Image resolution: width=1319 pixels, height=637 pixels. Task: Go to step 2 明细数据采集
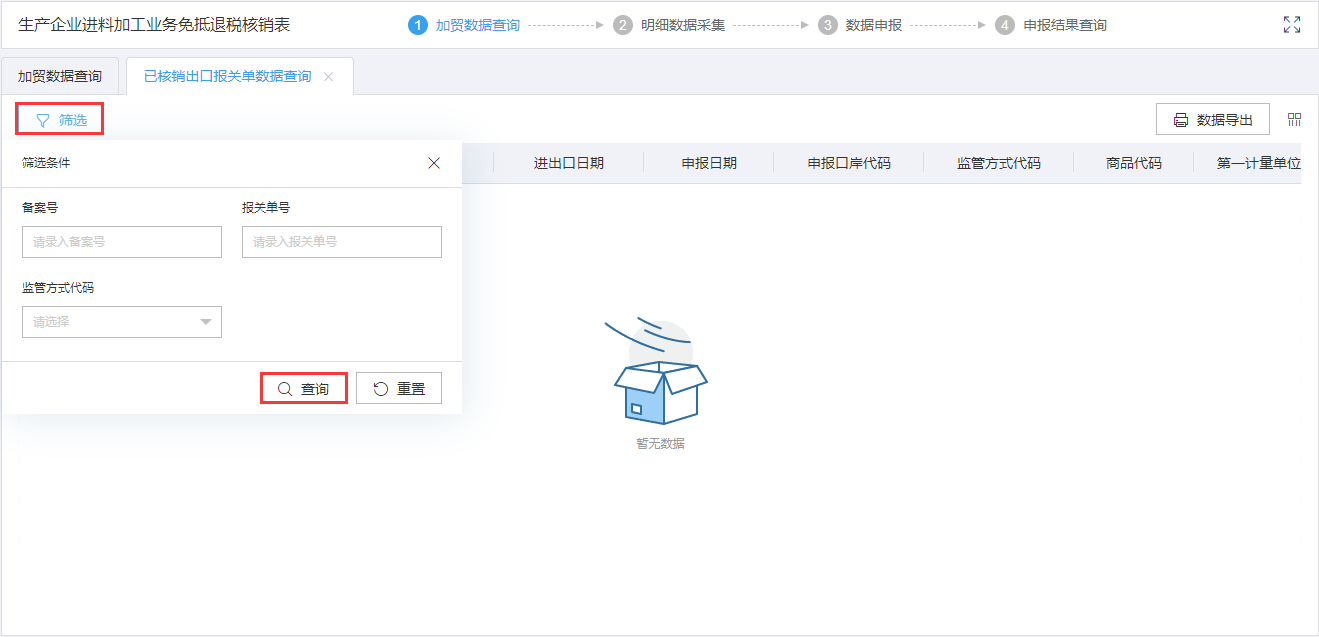(x=669, y=25)
